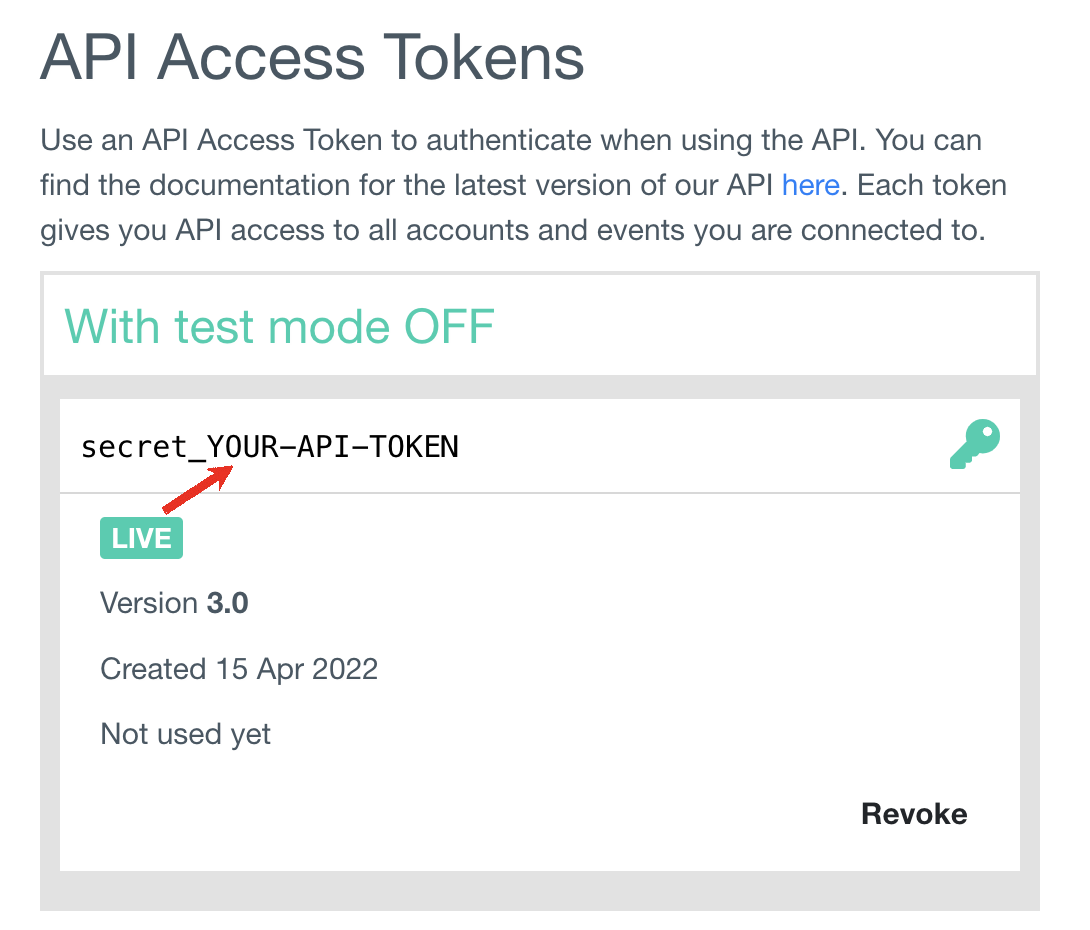Click the 'With test mode OFF' header
This screenshot has height=930, width=1090.
coord(280,326)
